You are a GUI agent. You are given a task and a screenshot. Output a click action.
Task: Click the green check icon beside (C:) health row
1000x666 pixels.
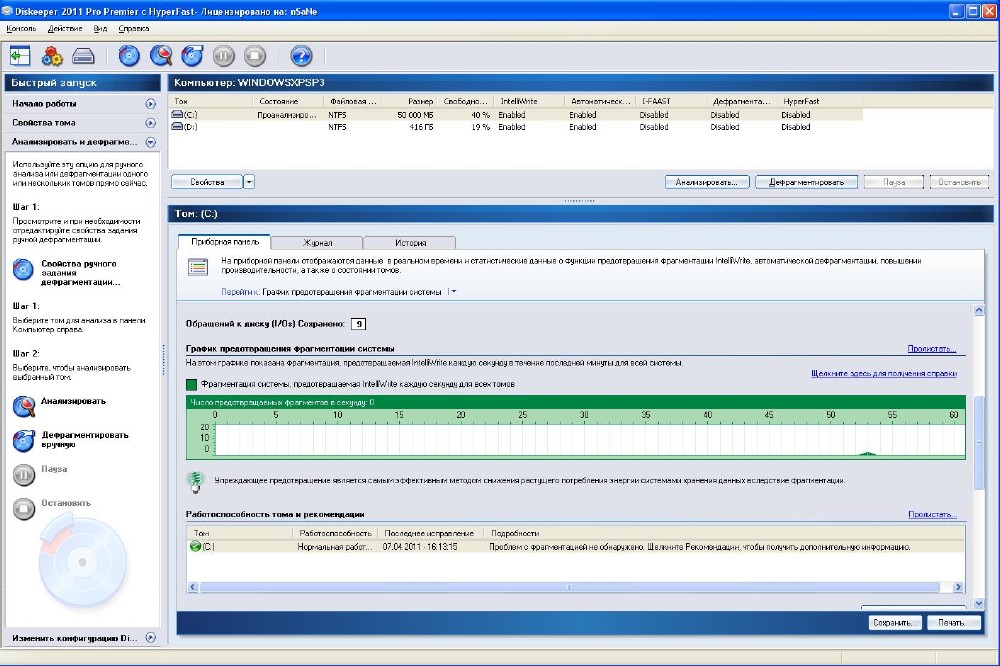point(195,547)
